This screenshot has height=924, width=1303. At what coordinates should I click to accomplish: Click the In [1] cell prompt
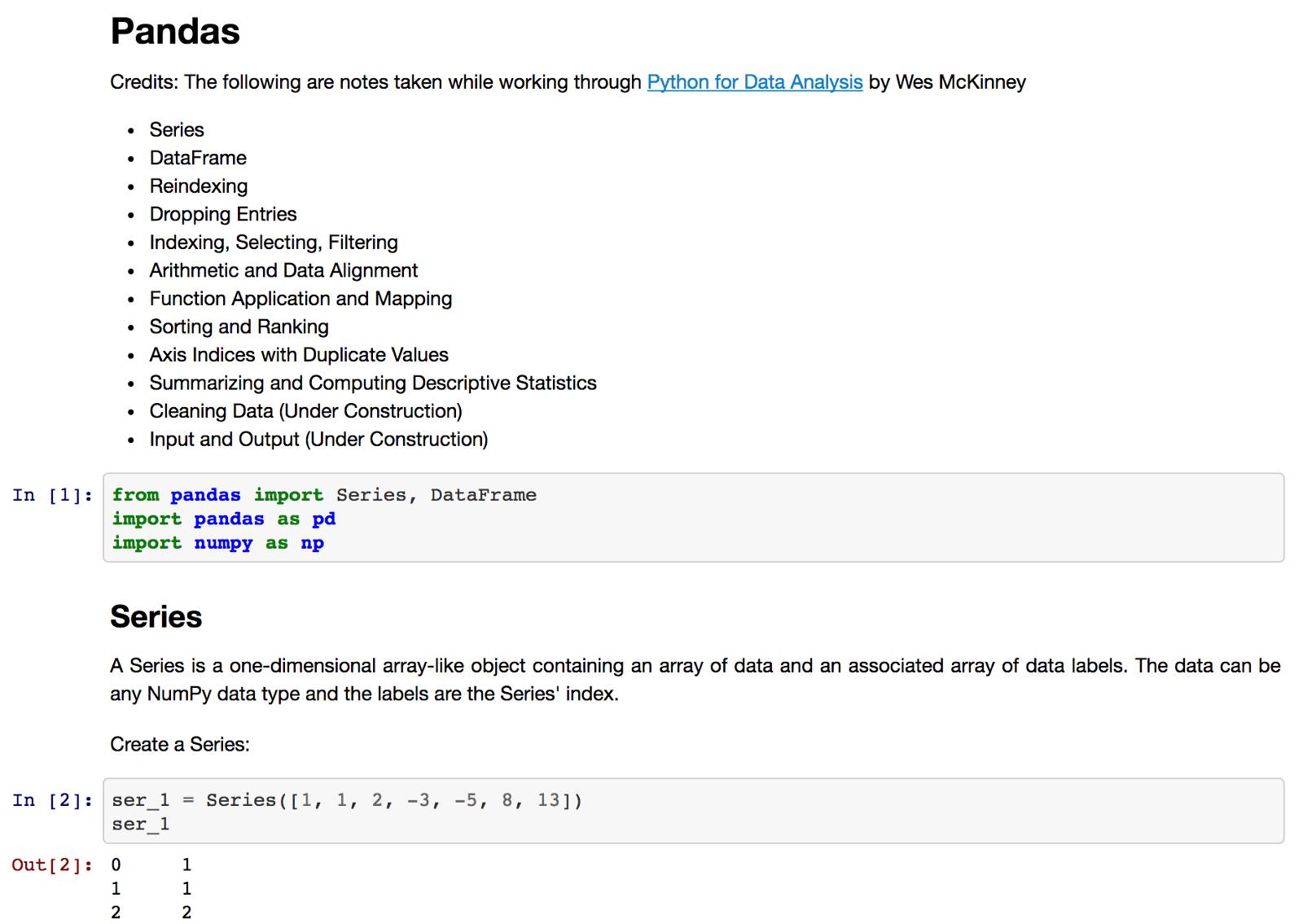tap(52, 495)
